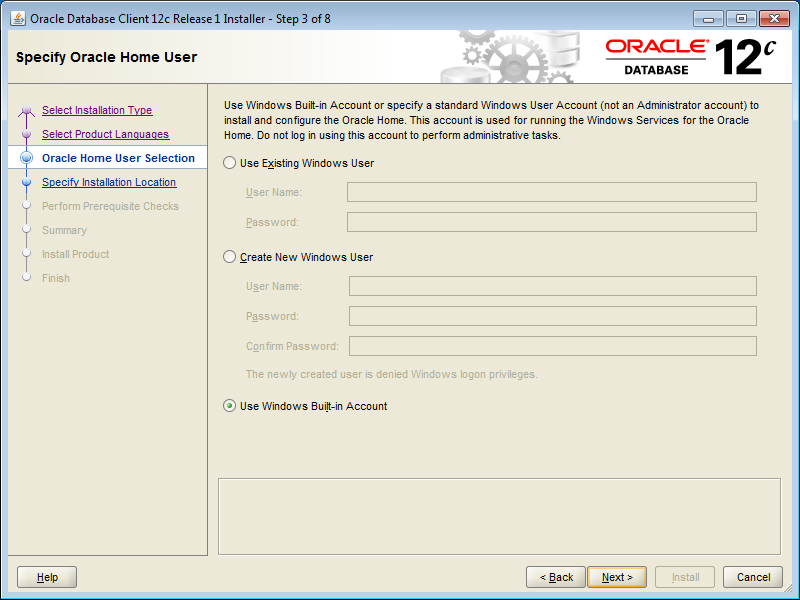
Task: Open the Select Product Languages step
Action: pos(106,134)
